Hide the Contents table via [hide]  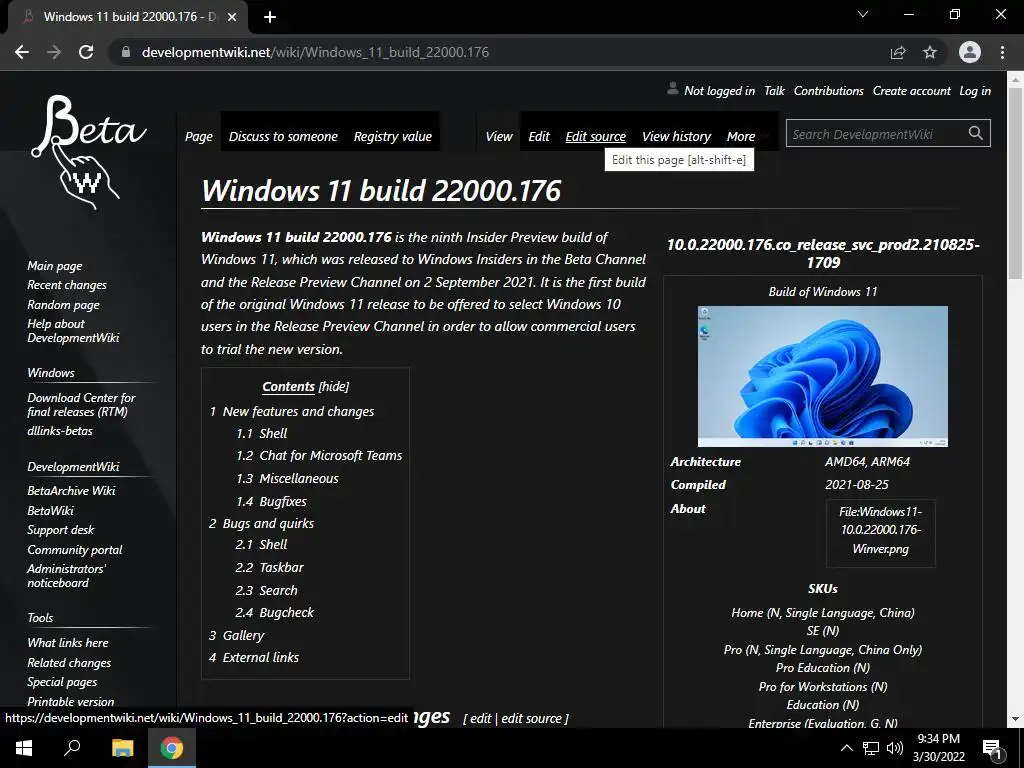(x=334, y=387)
